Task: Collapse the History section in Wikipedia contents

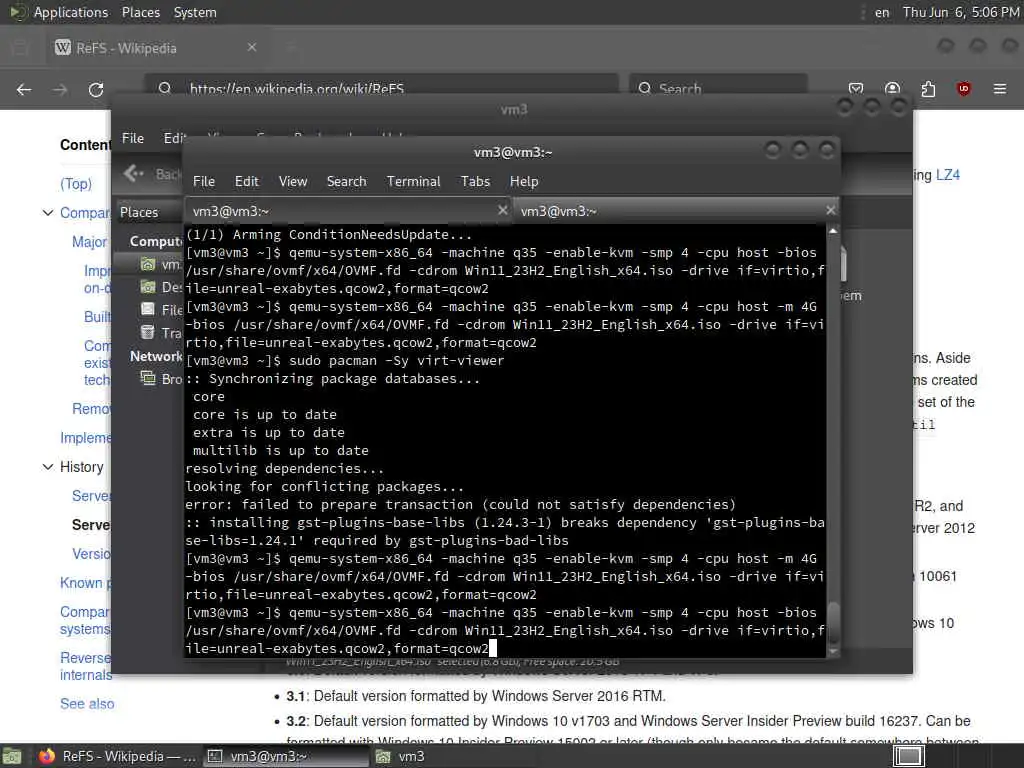Action: [x=48, y=467]
